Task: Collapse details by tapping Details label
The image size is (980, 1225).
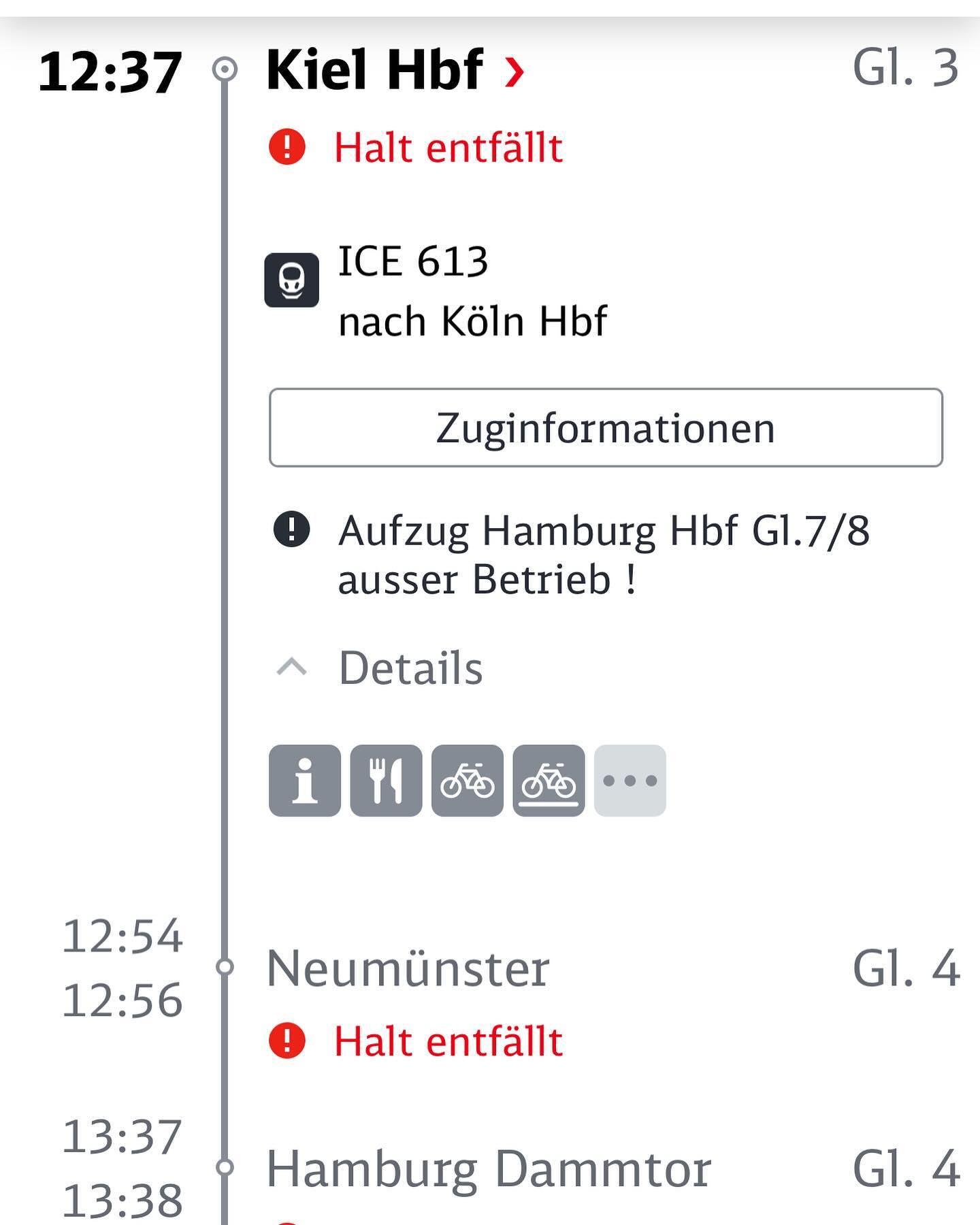Action: 411,668
